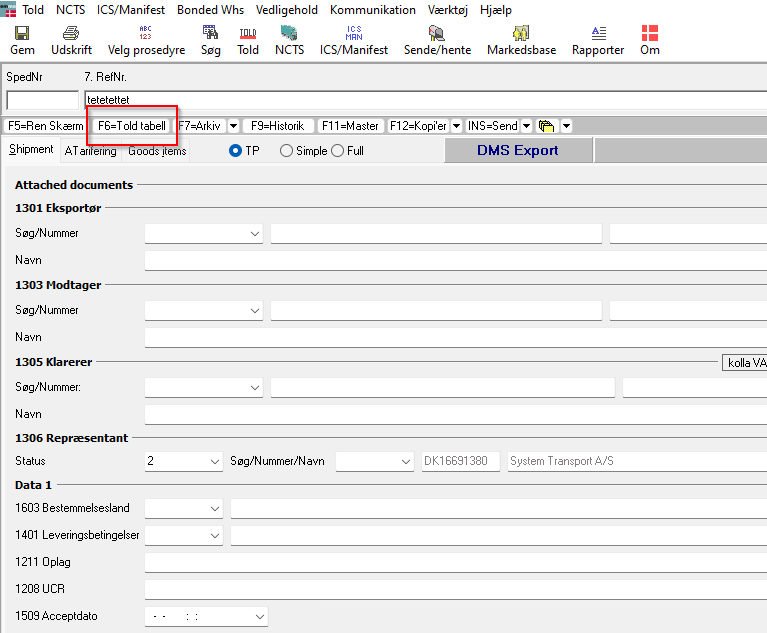Click the Rapporter toolbar icon
The width and height of the screenshot is (767, 633).
tap(598, 33)
